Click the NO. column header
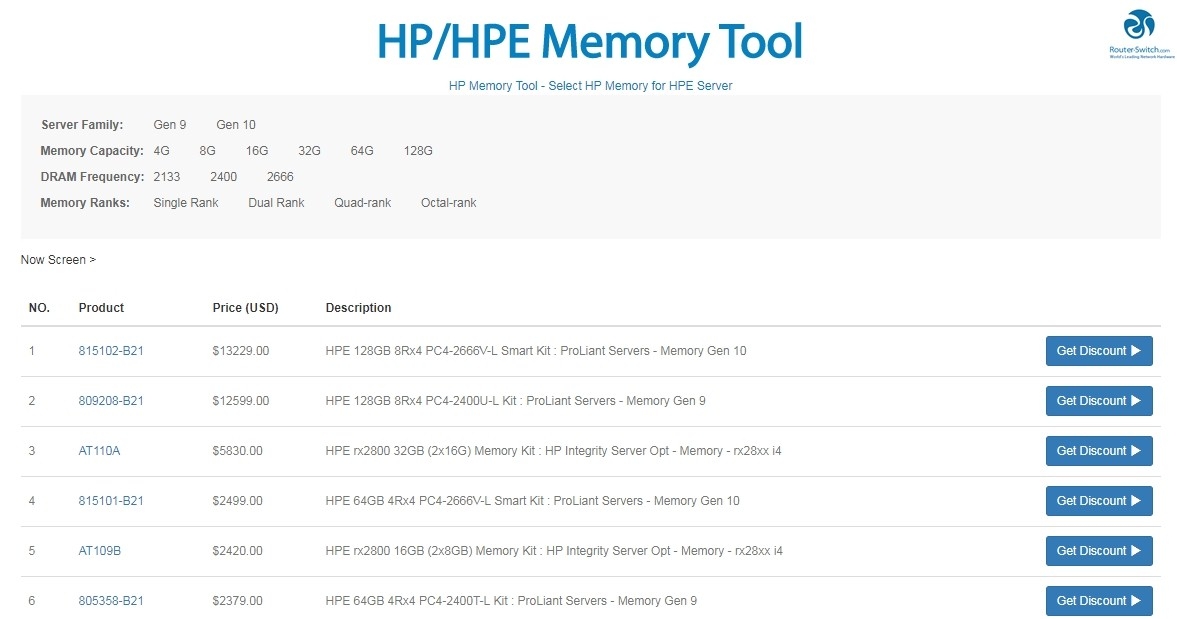1177x619 pixels. (39, 308)
